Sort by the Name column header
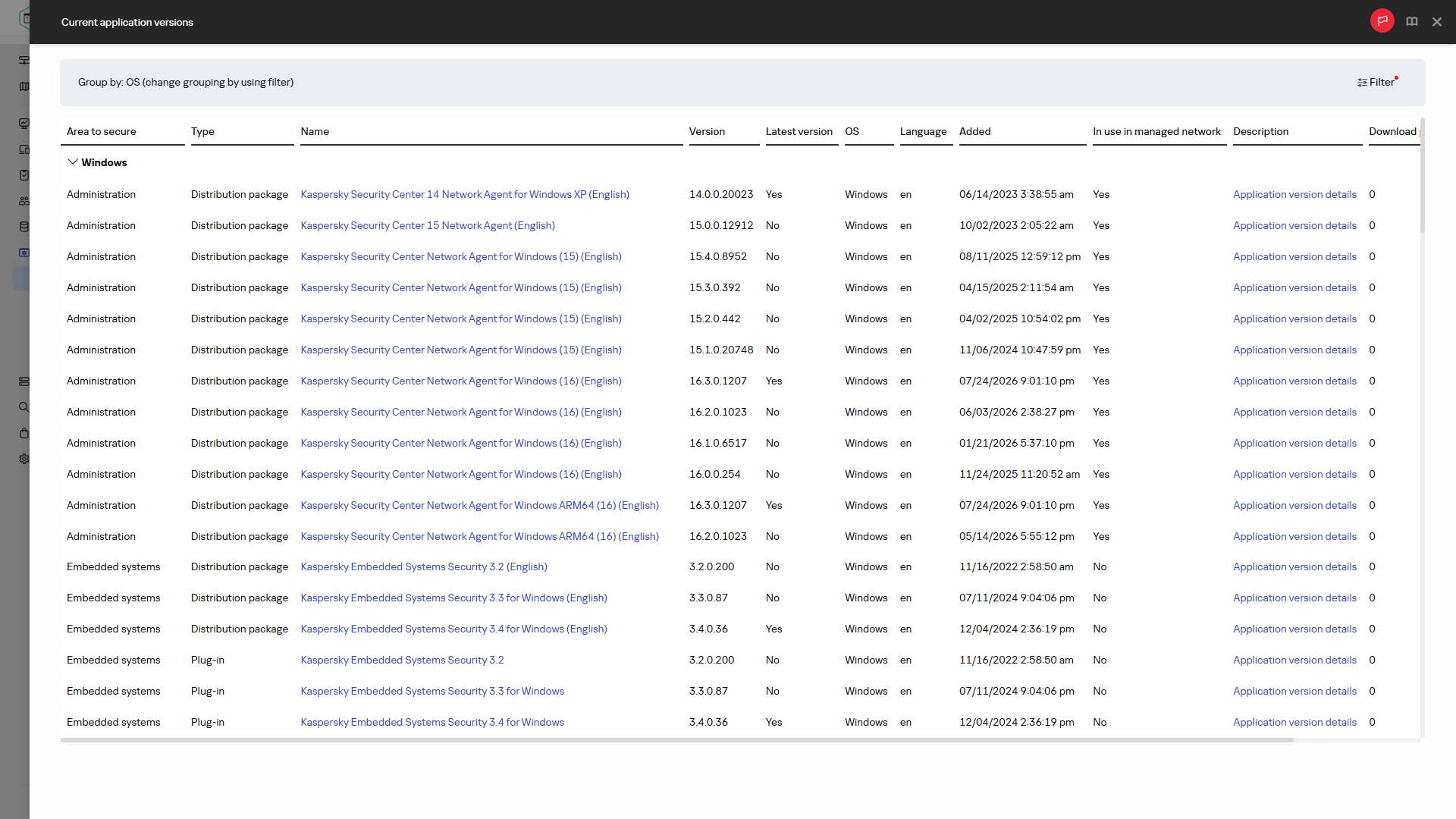Viewport: 1456px width, 819px height. point(315,131)
